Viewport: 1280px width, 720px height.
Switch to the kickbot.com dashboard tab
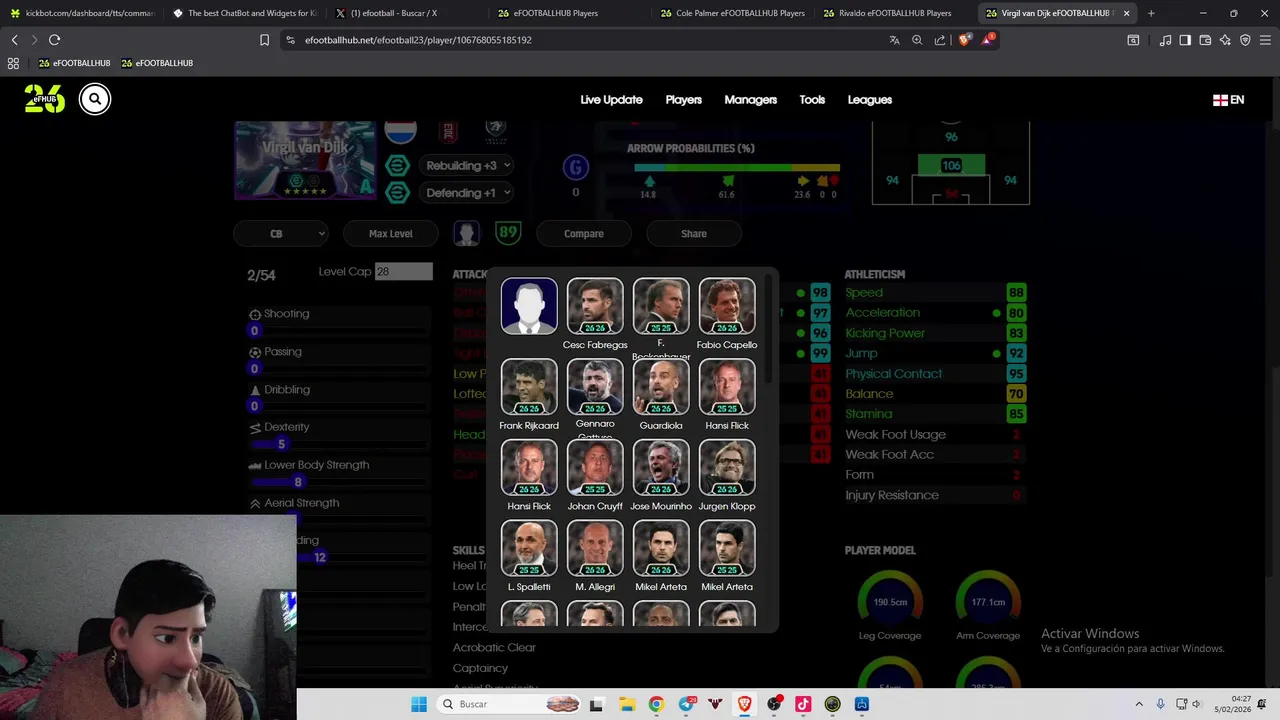82,13
